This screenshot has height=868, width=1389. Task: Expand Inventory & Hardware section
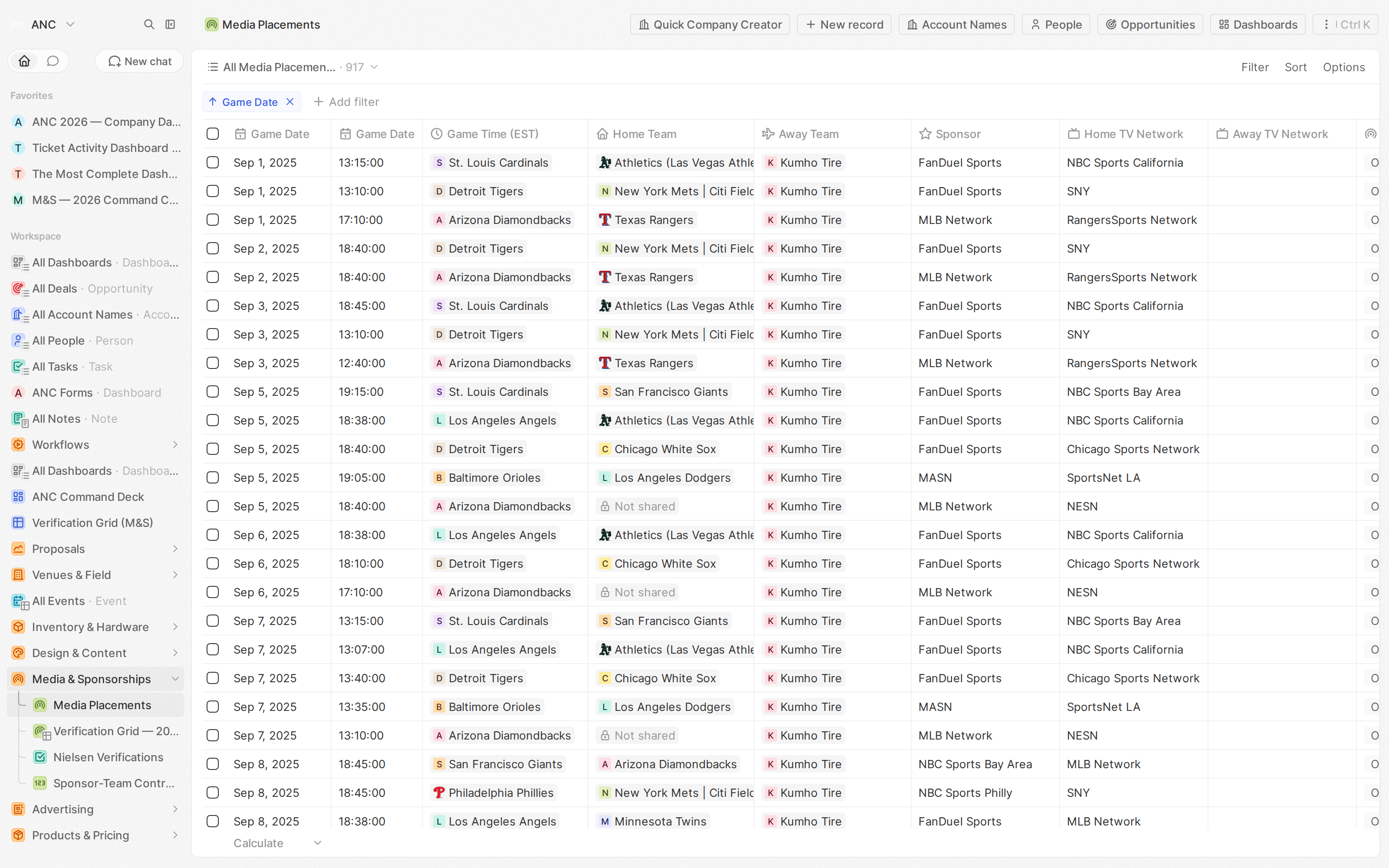pos(175,627)
